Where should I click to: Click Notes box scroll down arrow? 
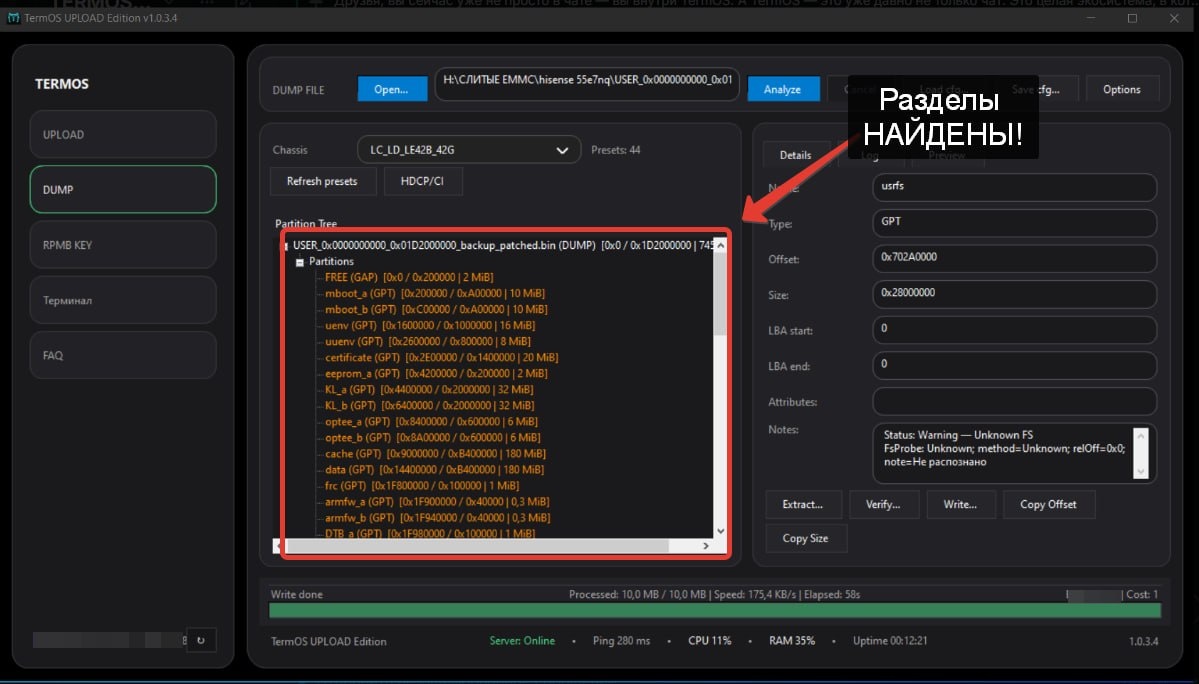(1141, 472)
